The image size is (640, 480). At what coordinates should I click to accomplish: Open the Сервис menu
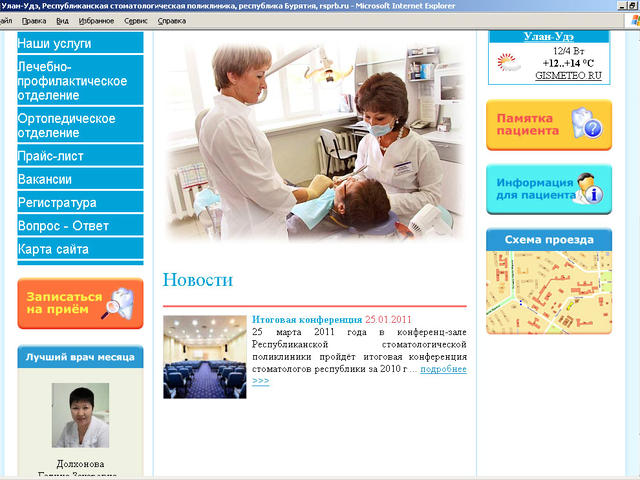[x=137, y=20]
